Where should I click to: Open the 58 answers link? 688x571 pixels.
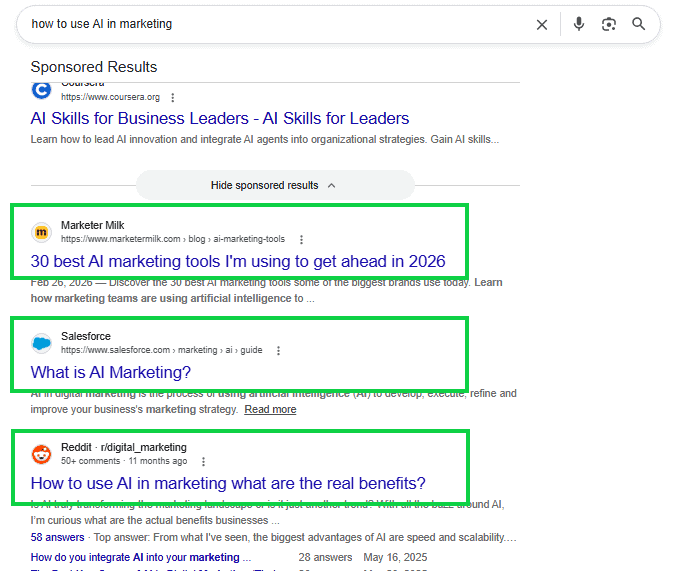(x=57, y=538)
